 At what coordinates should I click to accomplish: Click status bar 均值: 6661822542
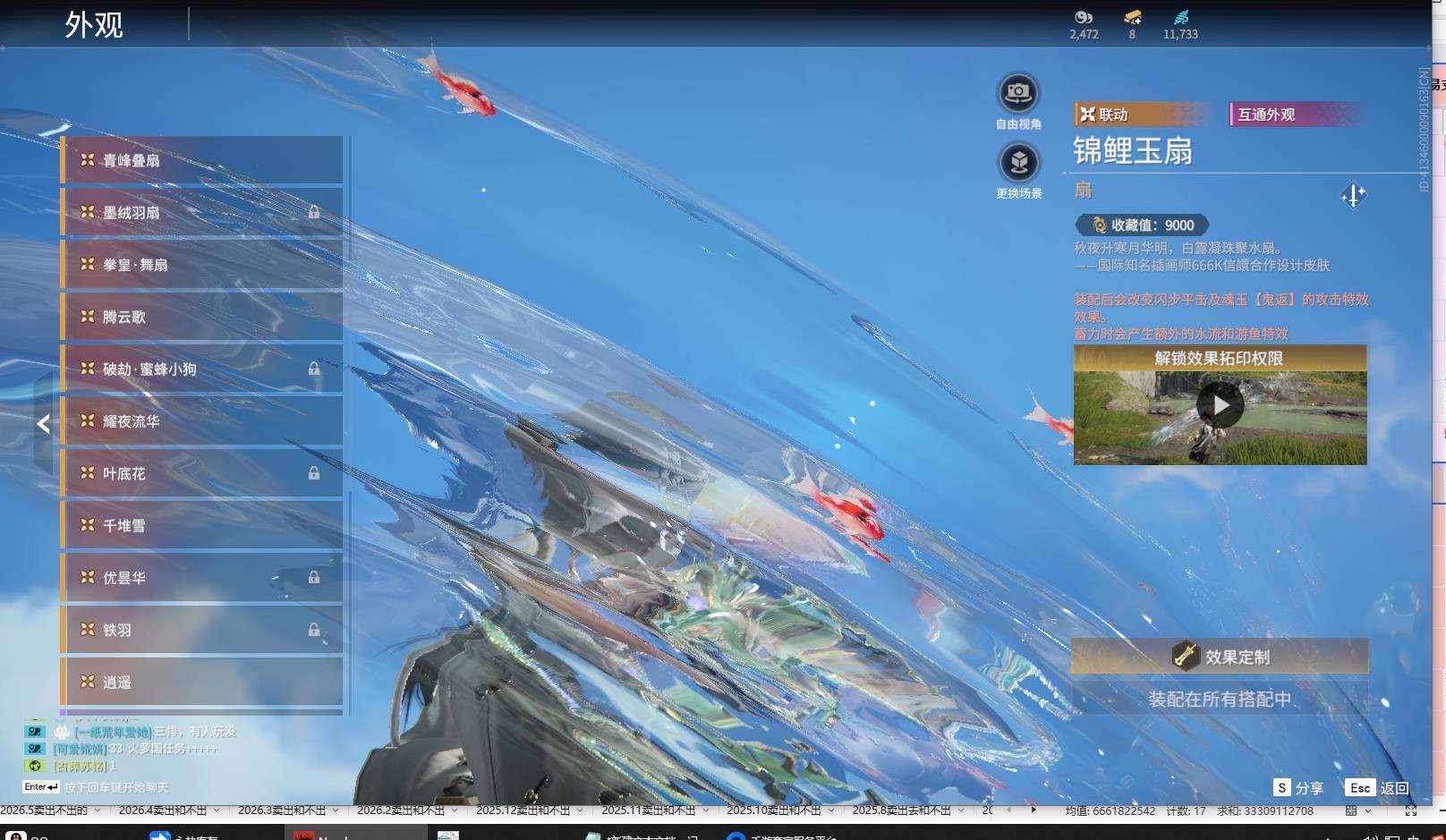(x=1110, y=810)
